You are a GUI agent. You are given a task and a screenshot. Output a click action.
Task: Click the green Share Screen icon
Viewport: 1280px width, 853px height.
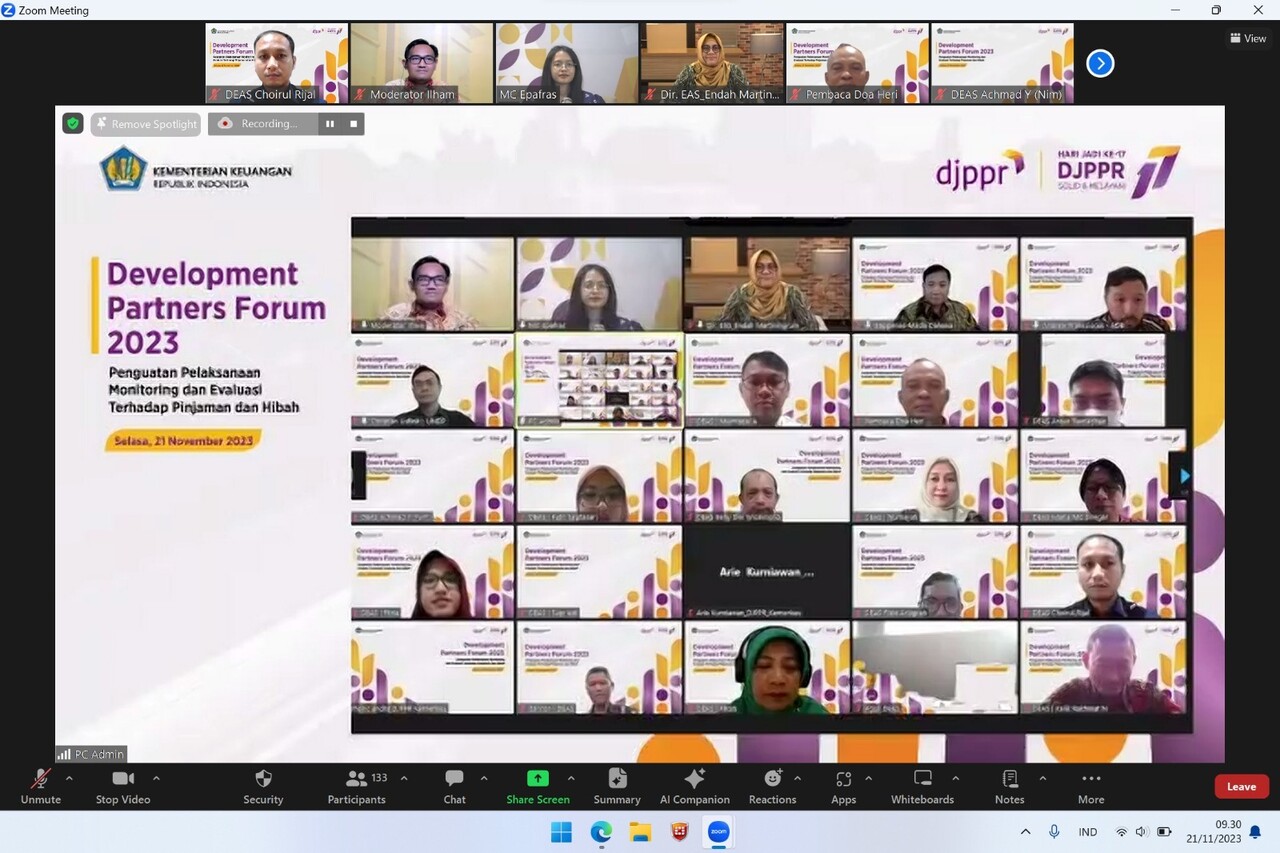pos(537,779)
